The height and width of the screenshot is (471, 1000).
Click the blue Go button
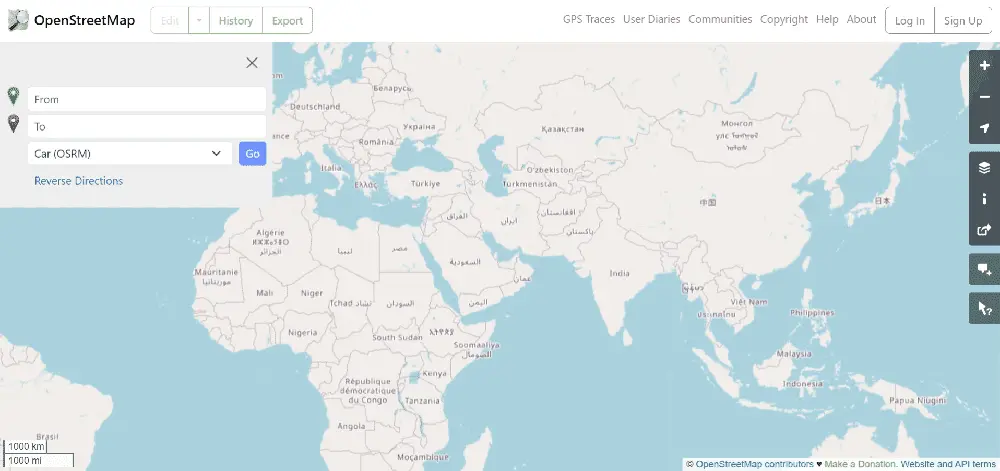[x=253, y=154]
